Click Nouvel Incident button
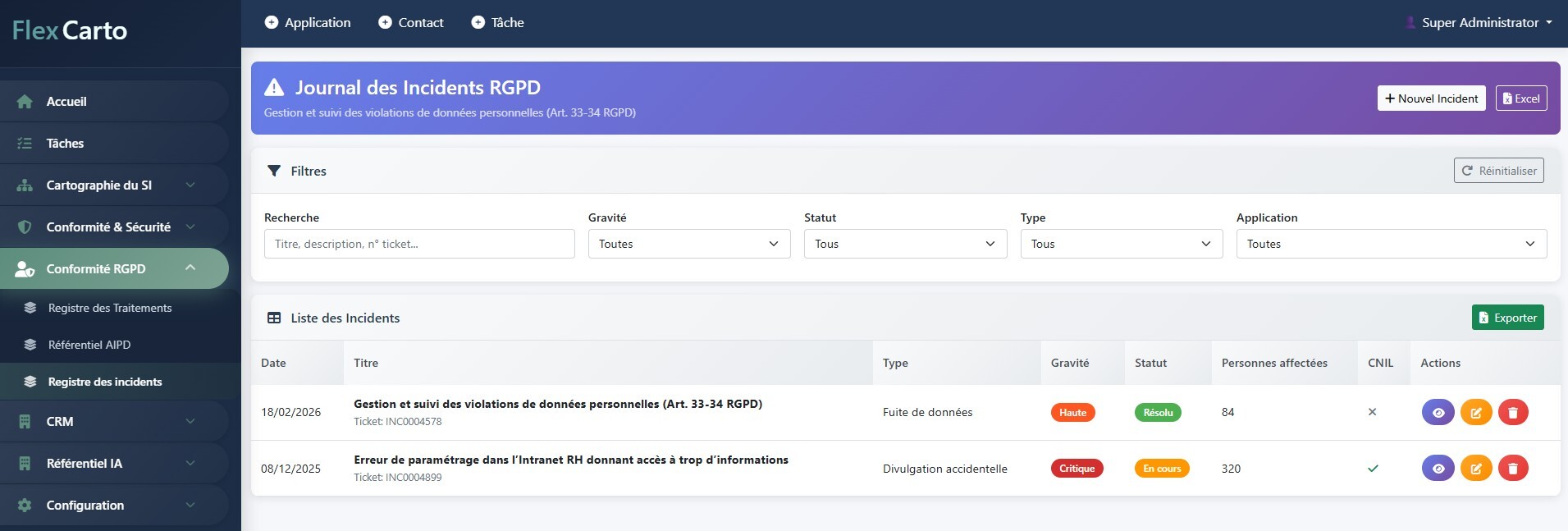 [1432, 98]
